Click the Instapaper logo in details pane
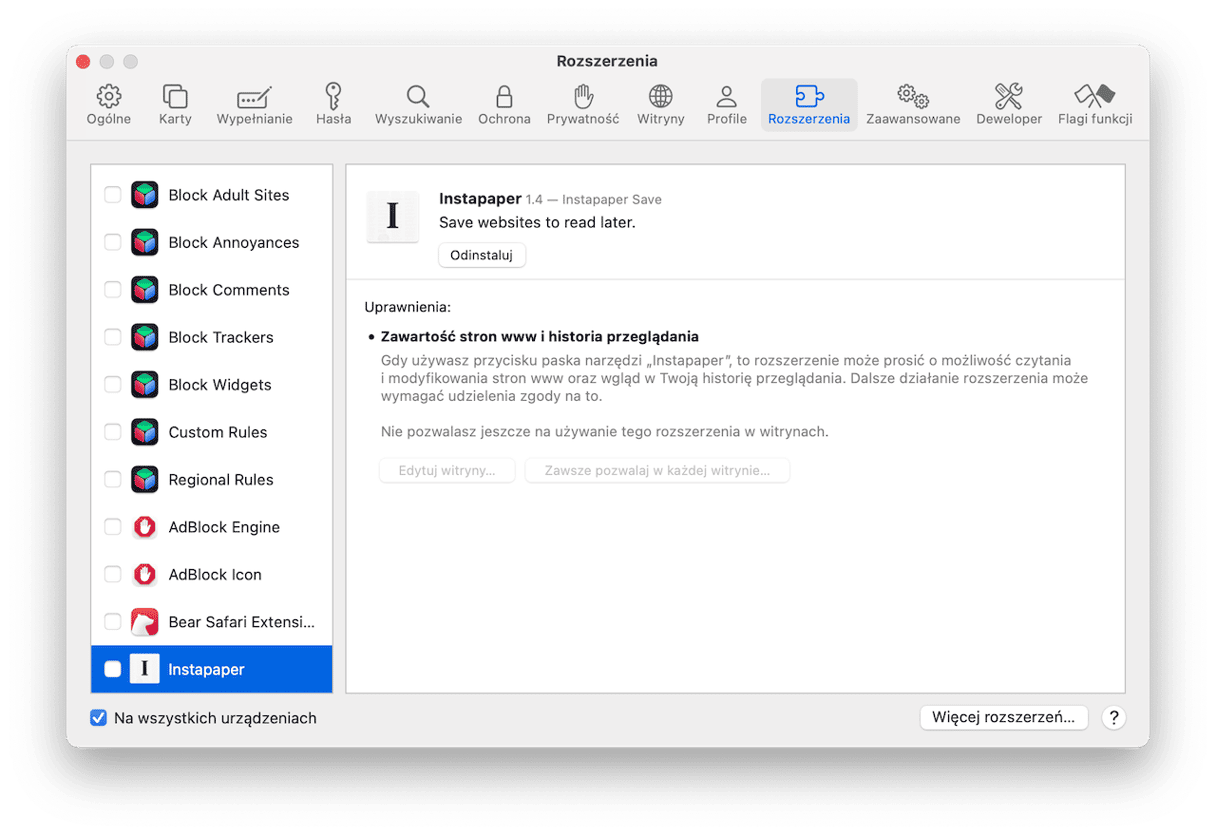Viewport: 1216px width, 835px height. 392,216
